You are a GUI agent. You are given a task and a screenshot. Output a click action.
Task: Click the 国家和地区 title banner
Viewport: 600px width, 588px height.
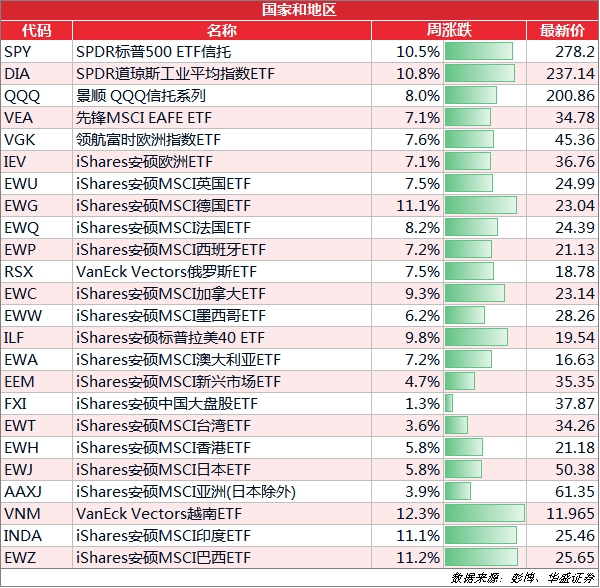click(299, 10)
